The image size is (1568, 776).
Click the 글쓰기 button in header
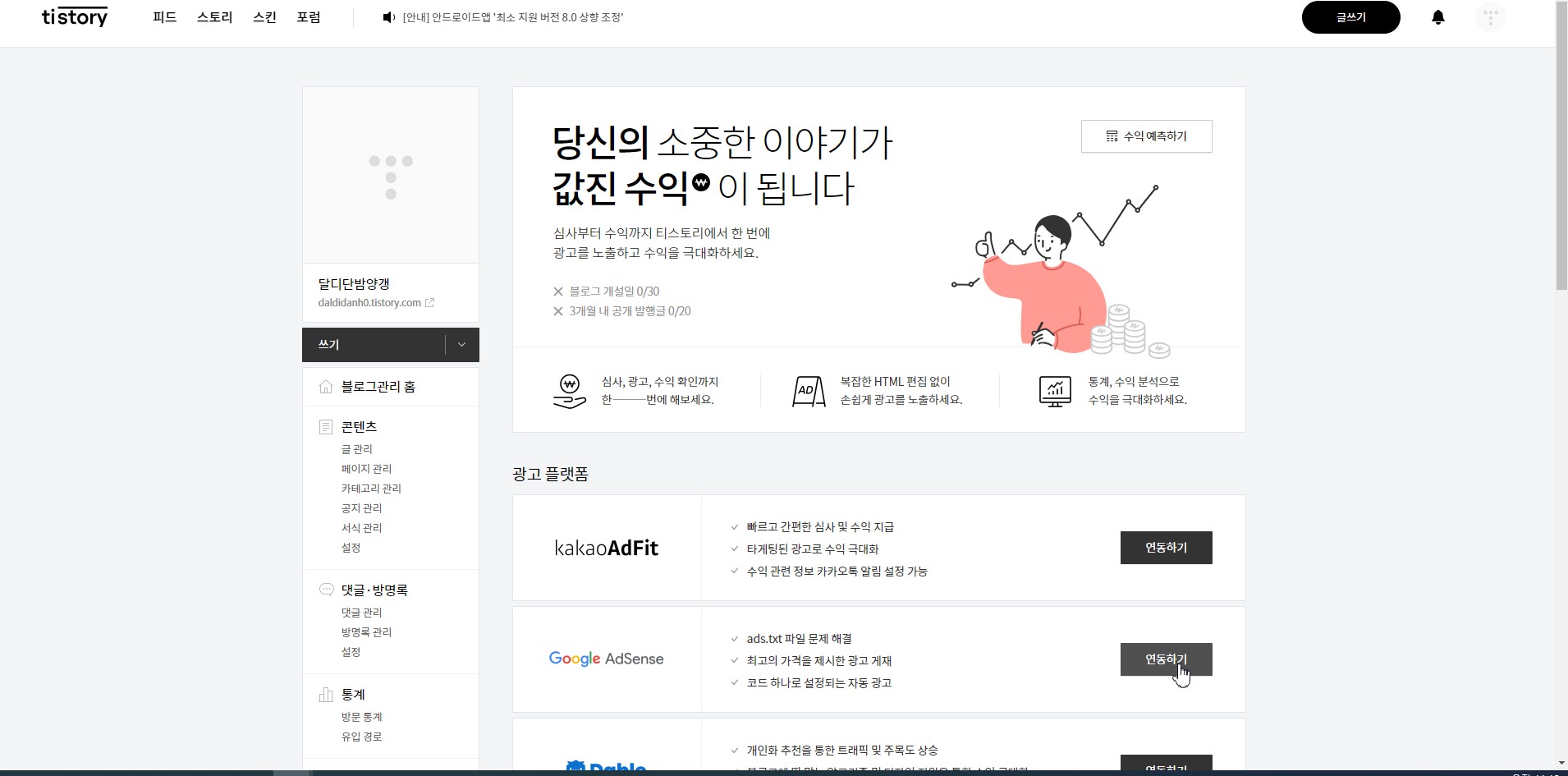1350,17
